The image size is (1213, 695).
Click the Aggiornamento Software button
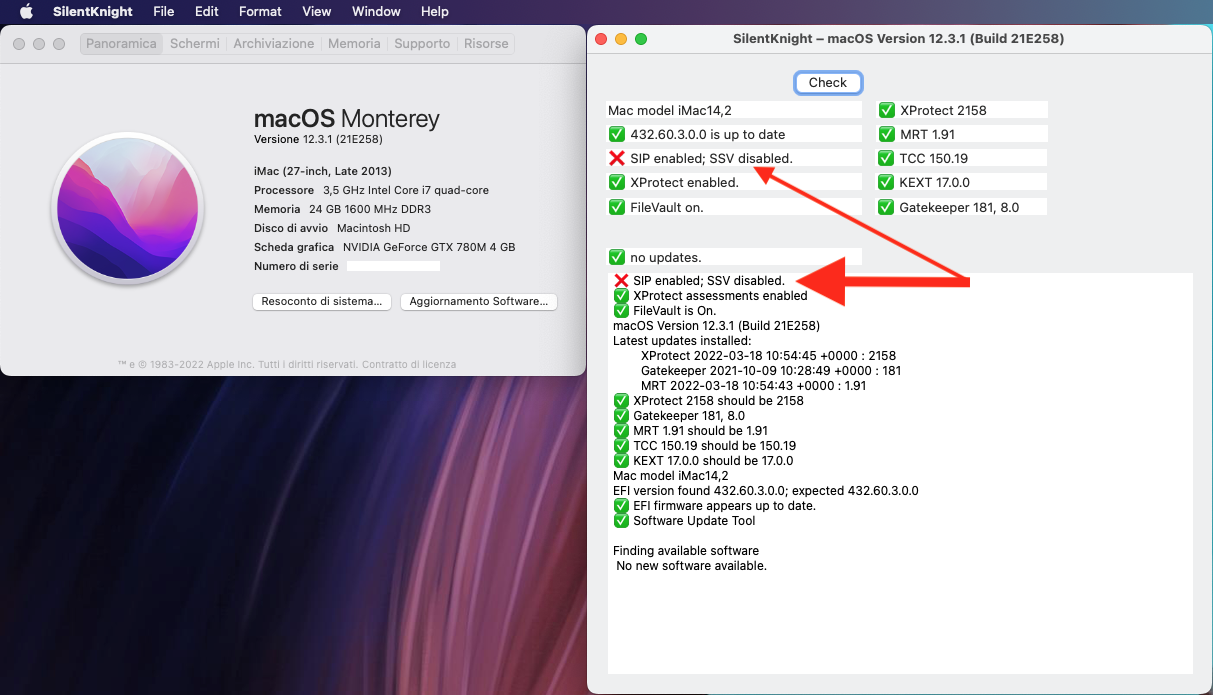478,301
